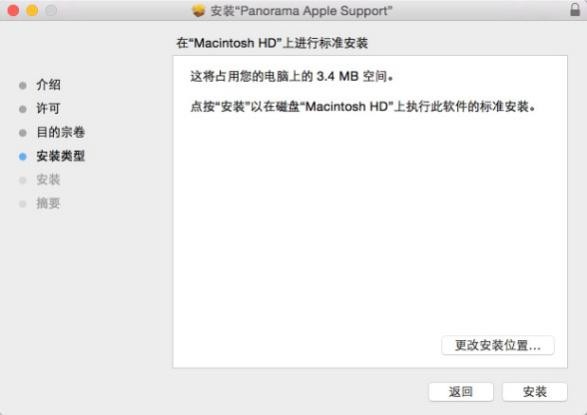
Task: Click the gray bullet beside 介绍
Action: (23, 85)
